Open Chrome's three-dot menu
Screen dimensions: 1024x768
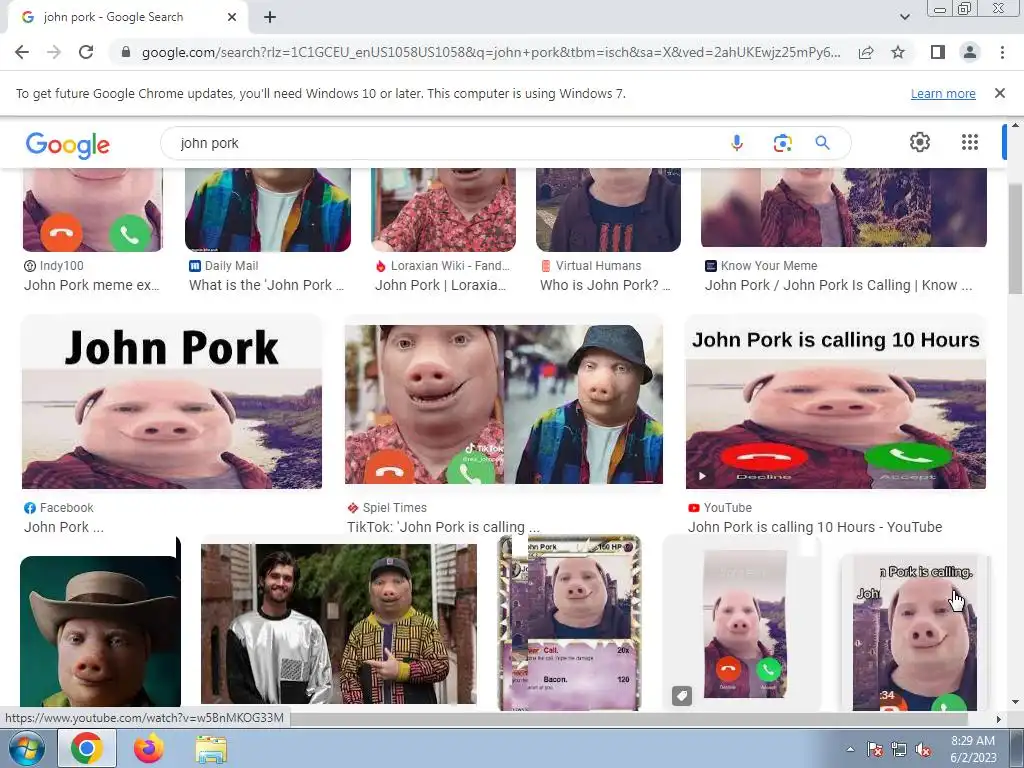tap(1002, 52)
